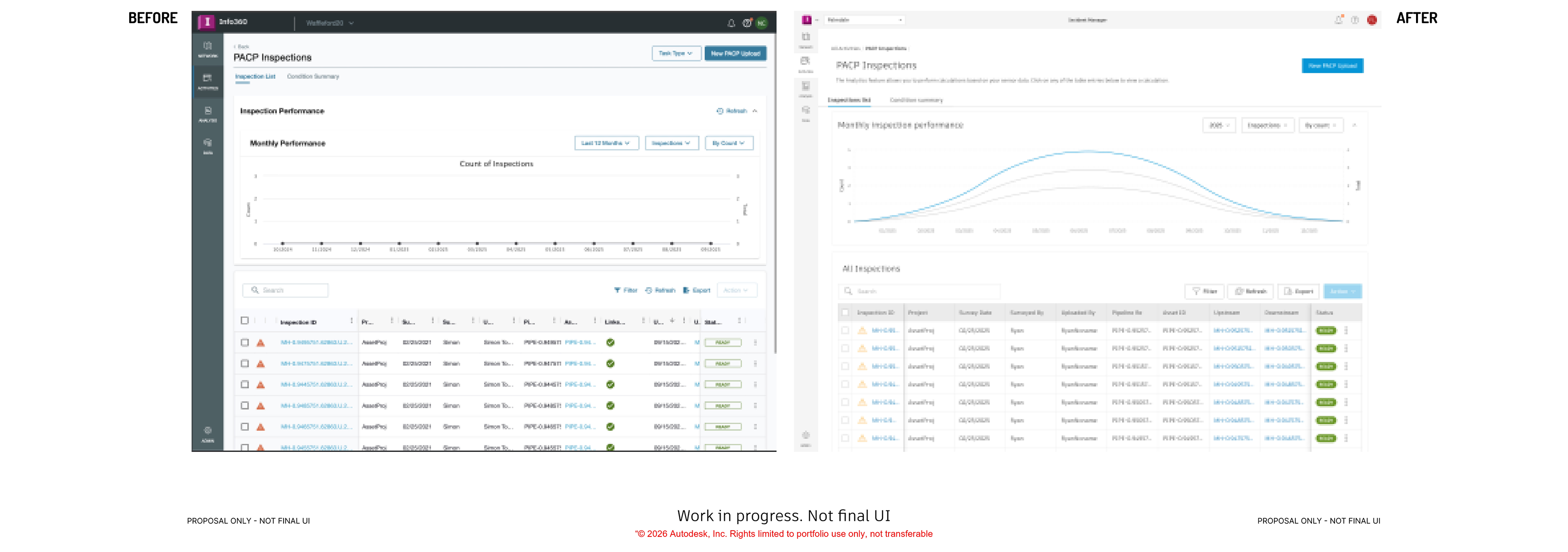Open notifications bell in BEFORE dark header

coord(731,23)
